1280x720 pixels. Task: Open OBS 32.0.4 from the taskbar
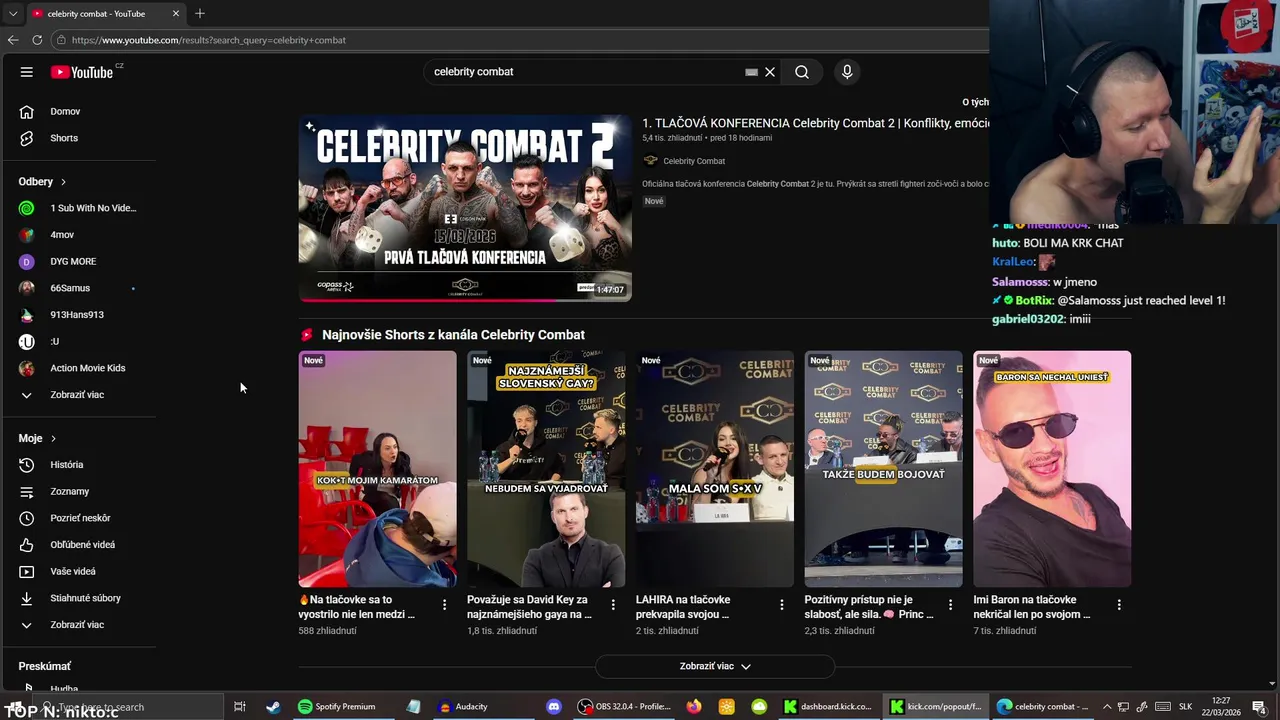point(624,707)
